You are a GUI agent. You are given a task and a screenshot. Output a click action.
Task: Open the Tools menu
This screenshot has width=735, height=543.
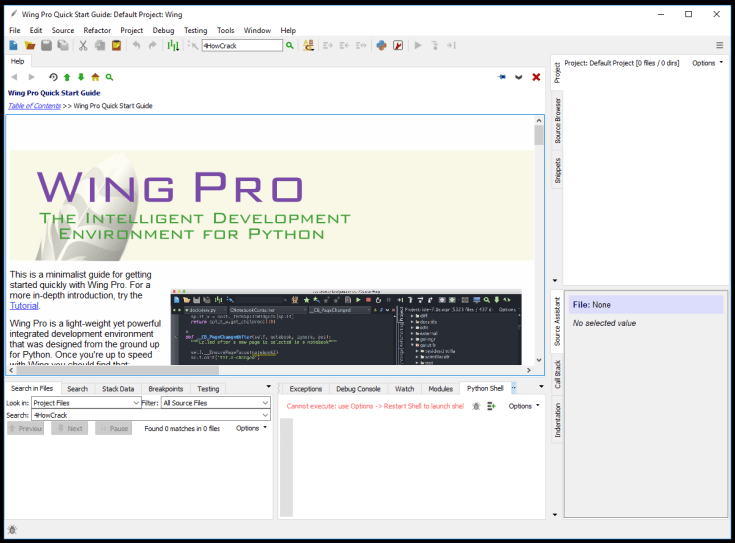pos(225,30)
